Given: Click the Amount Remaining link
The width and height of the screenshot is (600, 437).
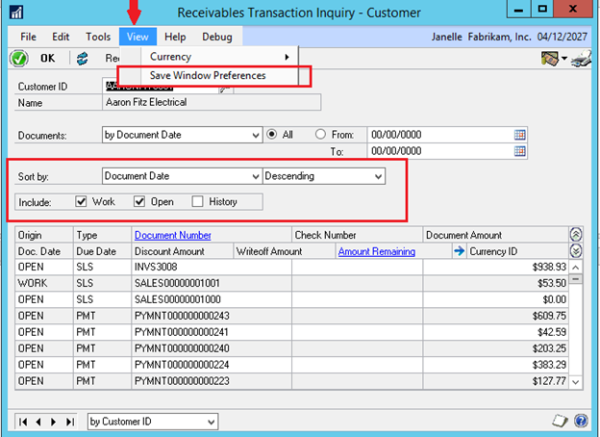Looking at the screenshot, I should tap(376, 251).
